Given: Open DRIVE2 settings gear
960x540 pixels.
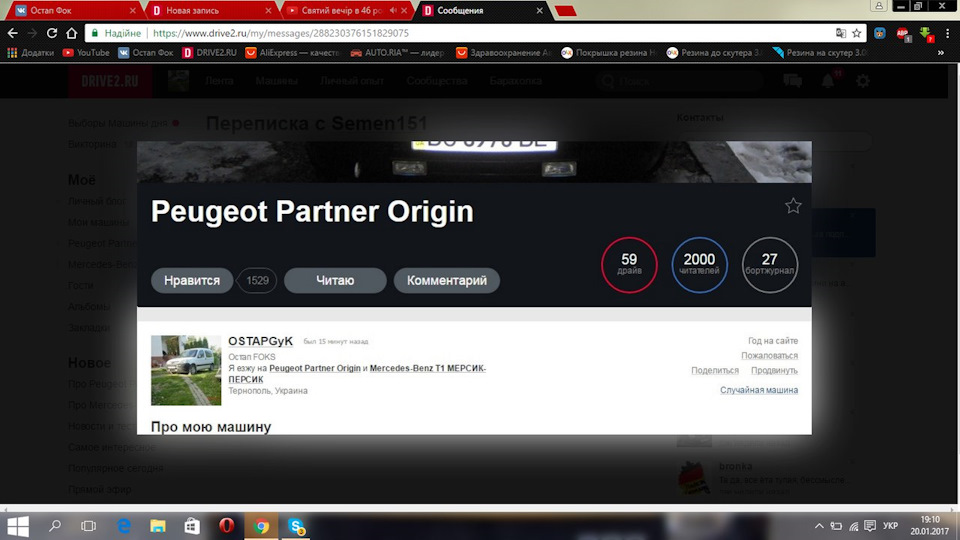Looking at the screenshot, I should click(863, 80).
